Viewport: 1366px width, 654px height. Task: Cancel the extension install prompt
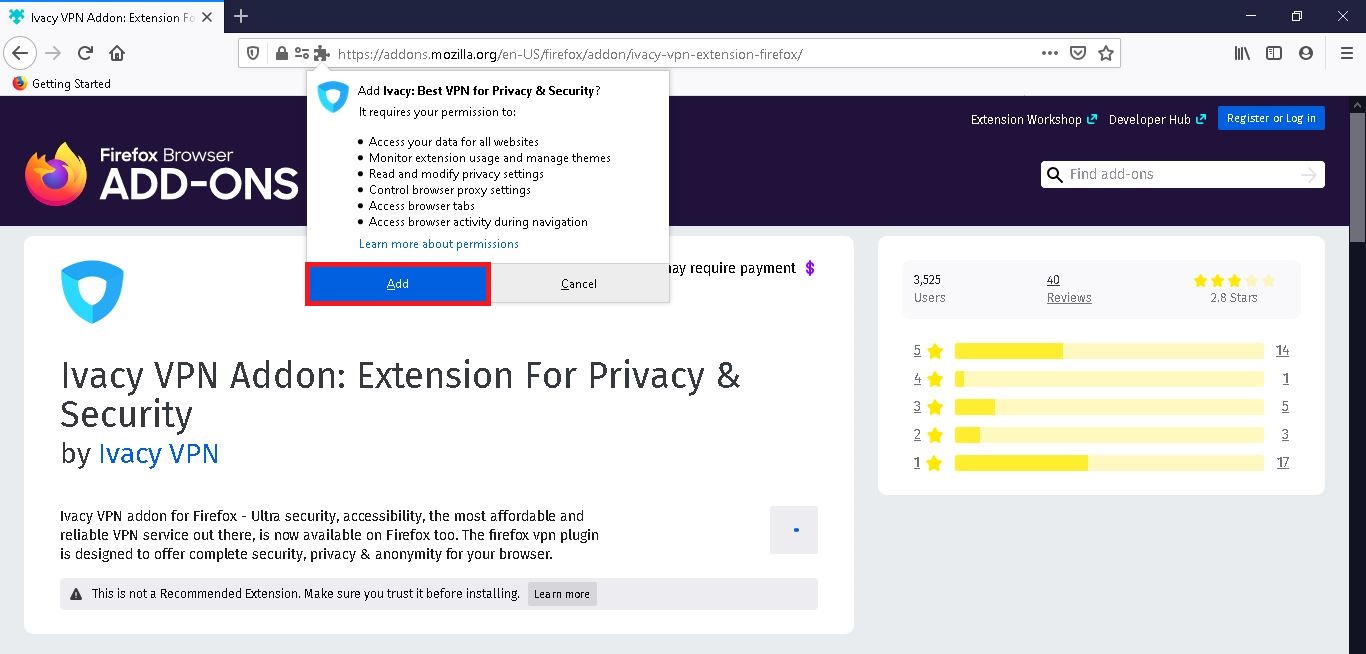[579, 284]
